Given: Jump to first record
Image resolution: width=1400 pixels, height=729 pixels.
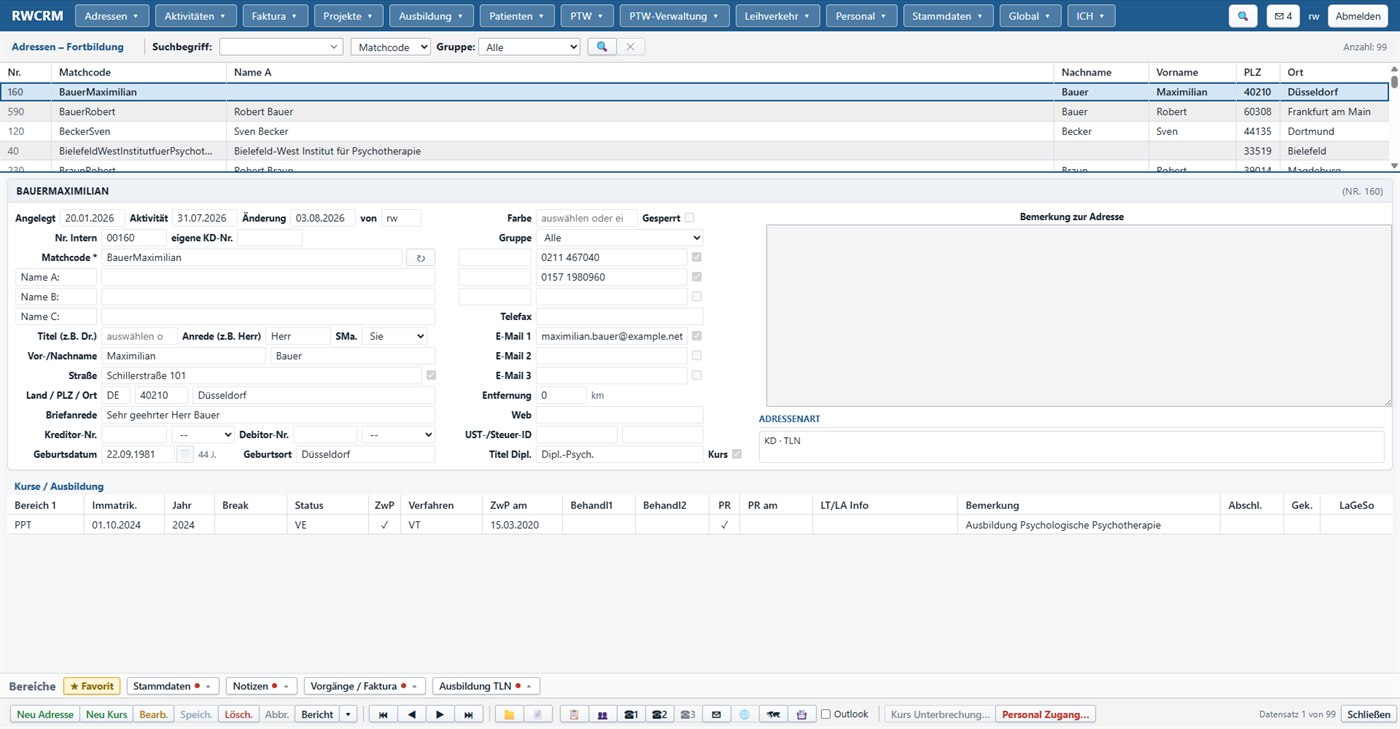Looking at the screenshot, I should (x=383, y=715).
